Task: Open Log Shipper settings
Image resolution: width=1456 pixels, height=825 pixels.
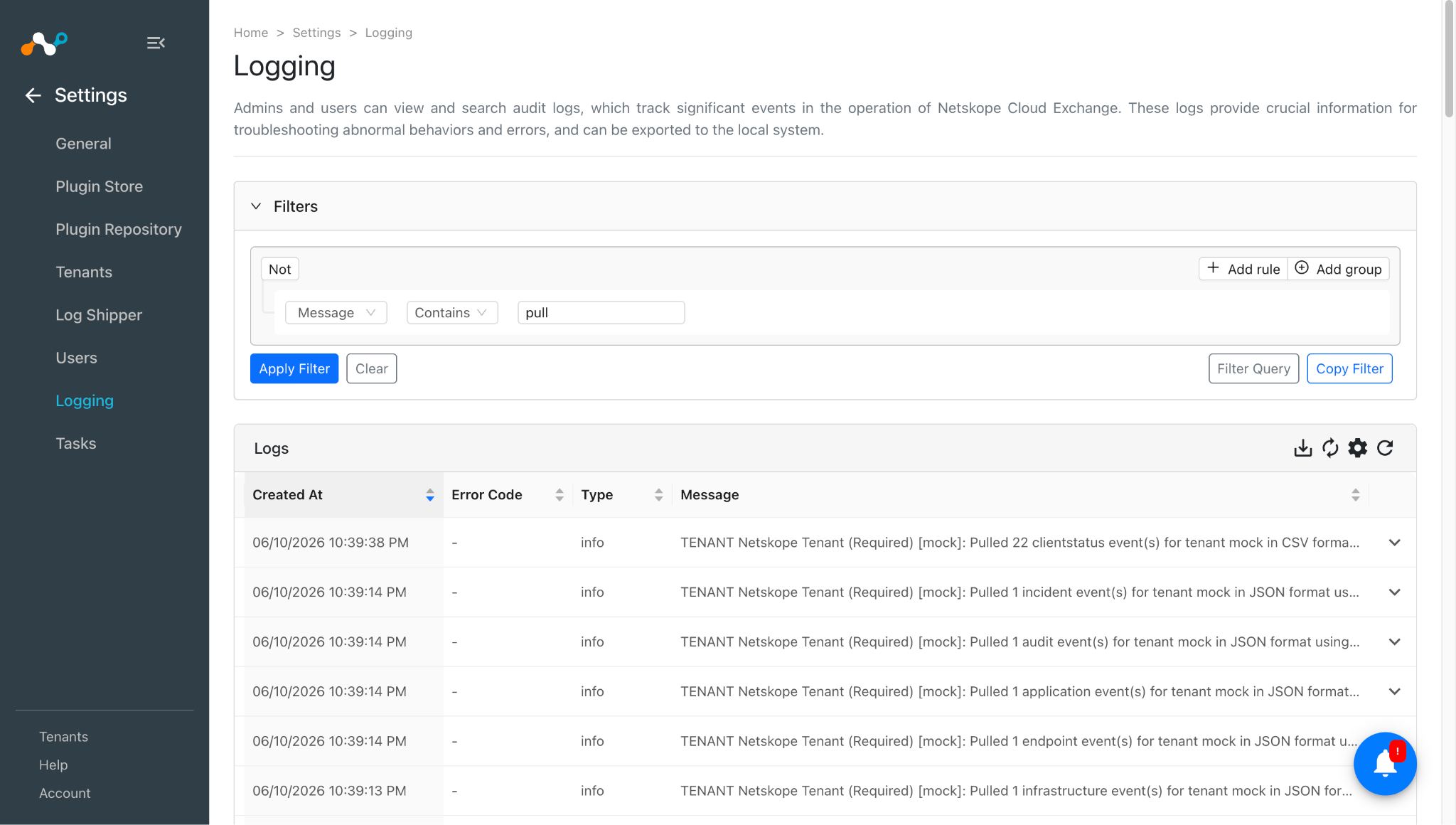Action: [x=99, y=315]
